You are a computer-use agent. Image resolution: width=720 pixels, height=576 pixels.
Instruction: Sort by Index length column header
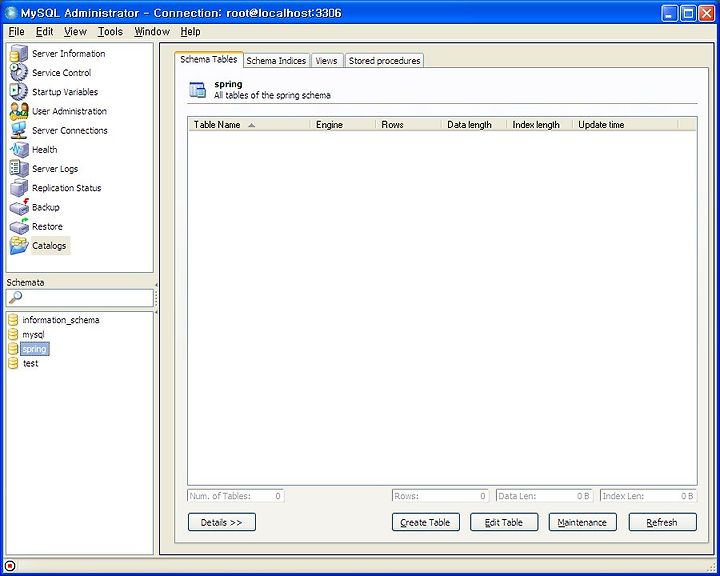[540, 124]
